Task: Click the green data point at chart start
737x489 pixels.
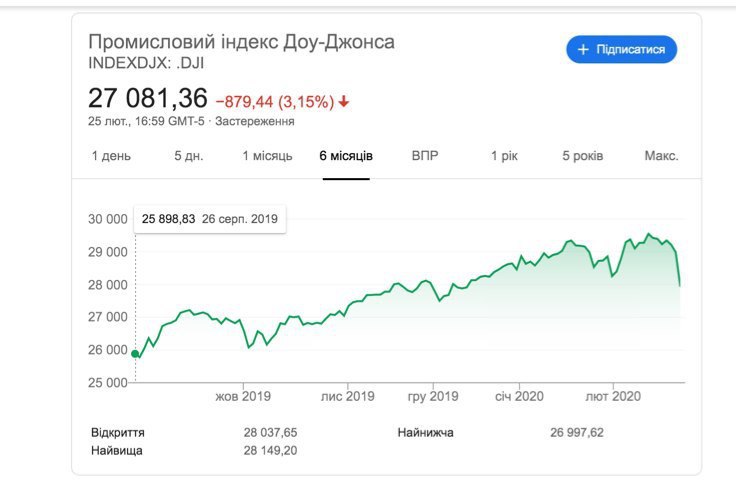Action: (x=135, y=354)
